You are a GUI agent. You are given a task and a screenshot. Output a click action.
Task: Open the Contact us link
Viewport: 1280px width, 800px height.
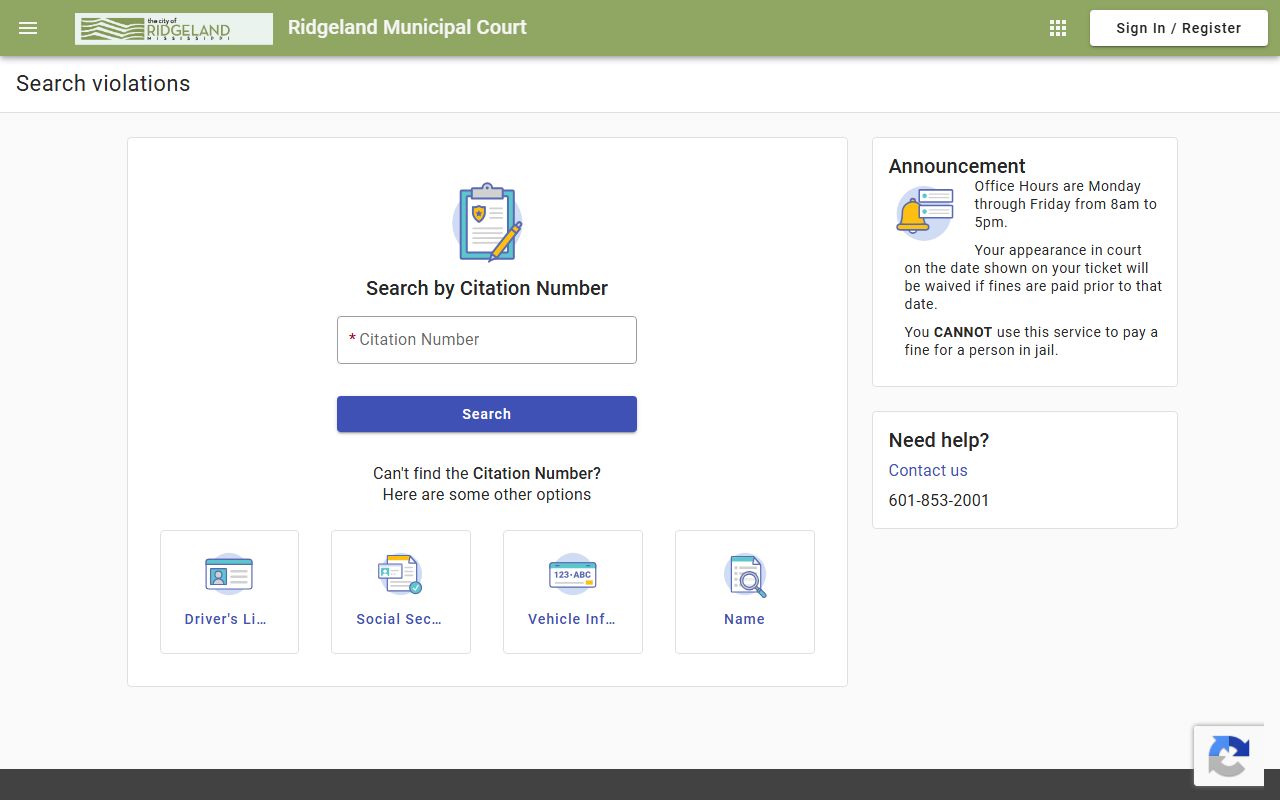pos(928,470)
